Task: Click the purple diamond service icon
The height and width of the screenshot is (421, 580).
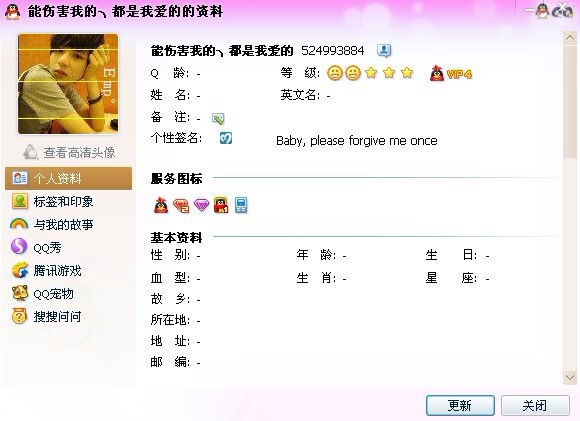Action: [x=201, y=205]
